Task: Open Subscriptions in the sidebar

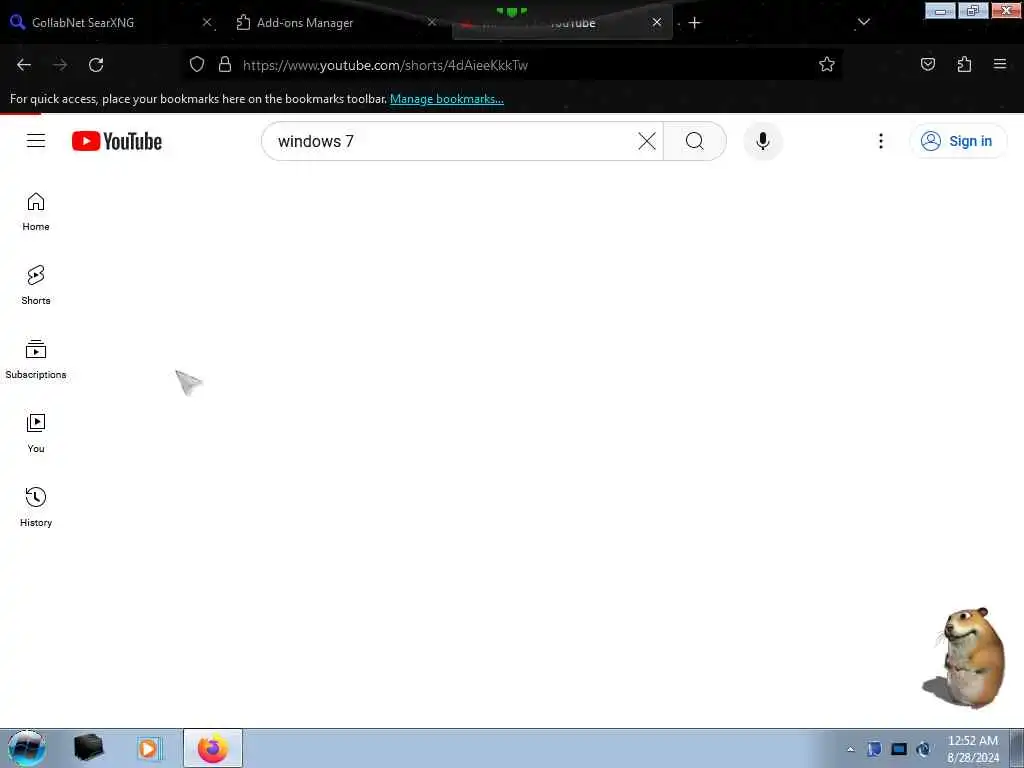Action: pos(36,360)
